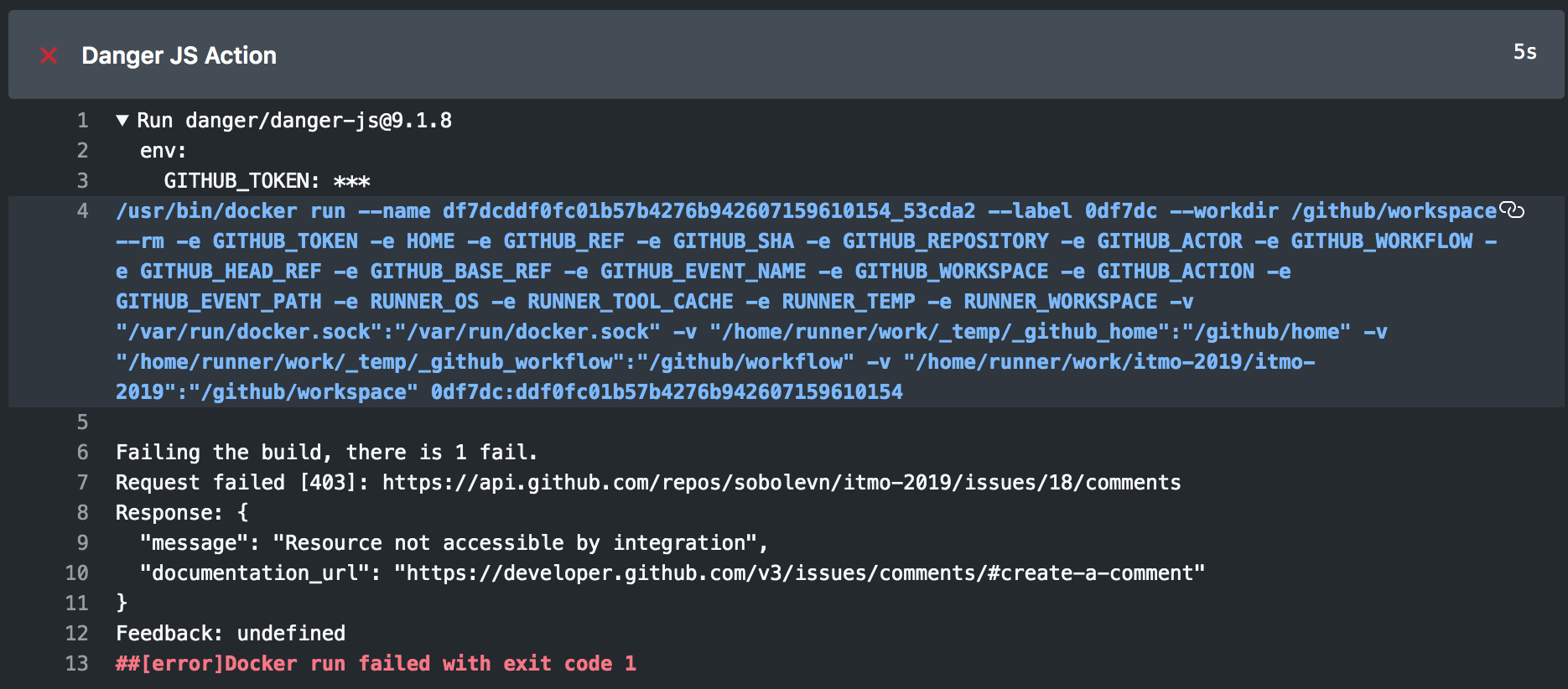
Task: Select the Feedback: undefined log line
Action: click(230, 633)
